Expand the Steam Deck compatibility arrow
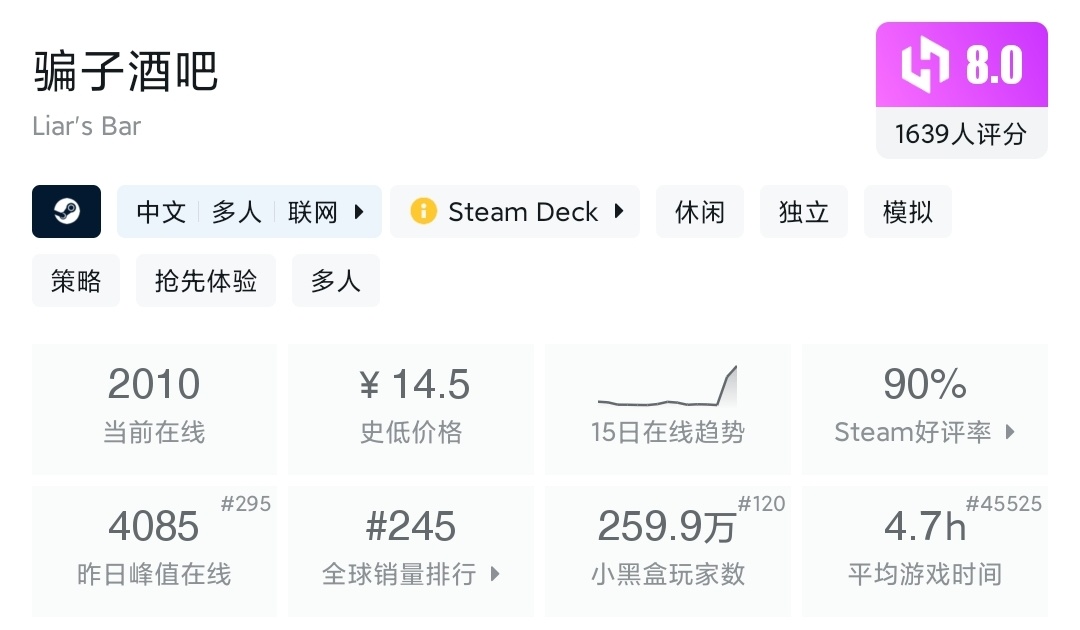Viewport: 1080px width, 630px height. coord(619,212)
